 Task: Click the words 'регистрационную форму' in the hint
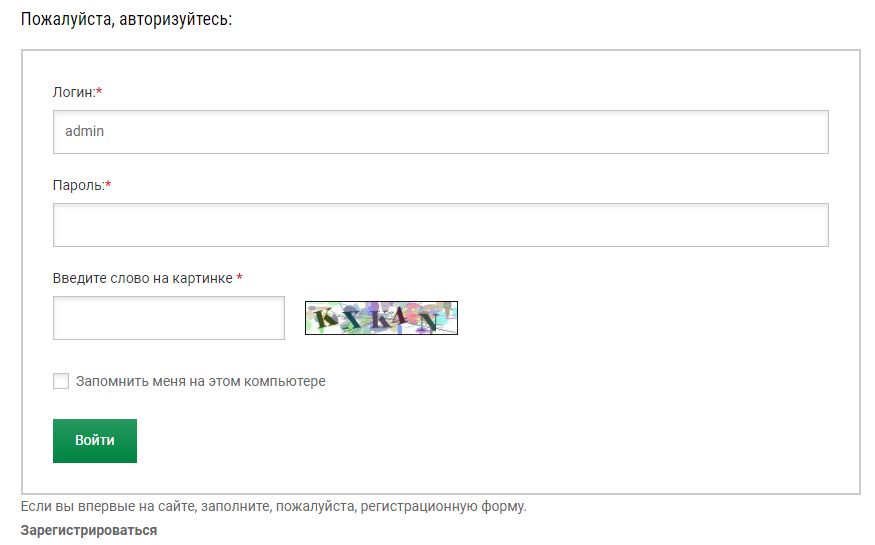443,506
